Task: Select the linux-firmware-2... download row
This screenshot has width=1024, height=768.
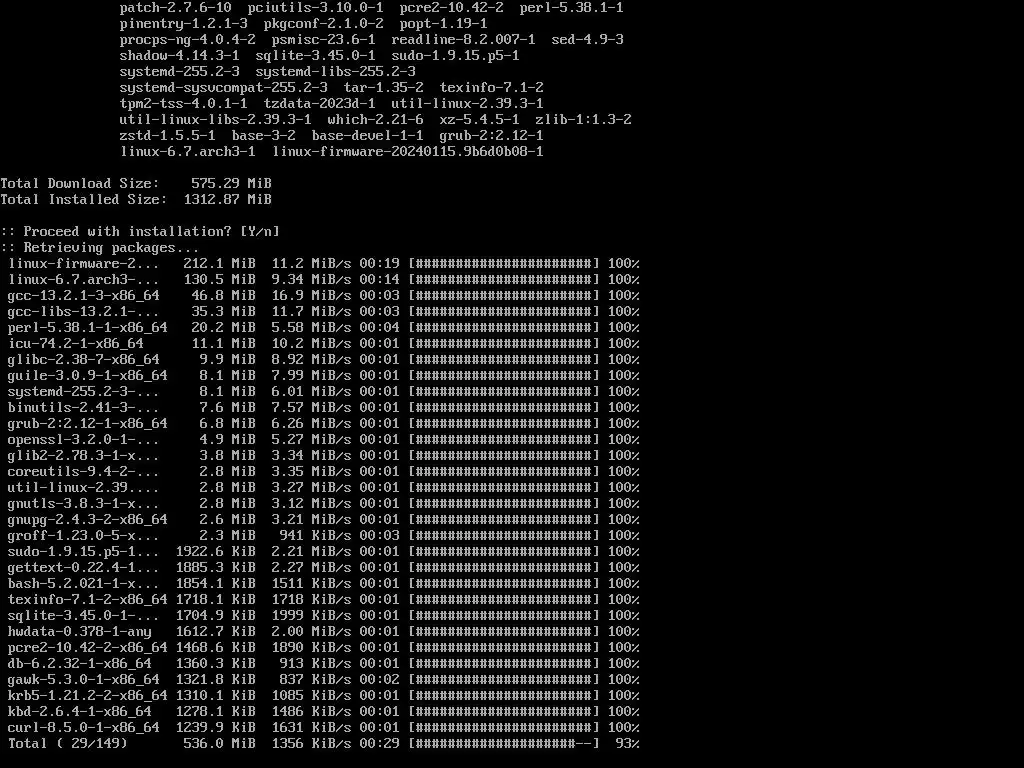Action: [323, 263]
